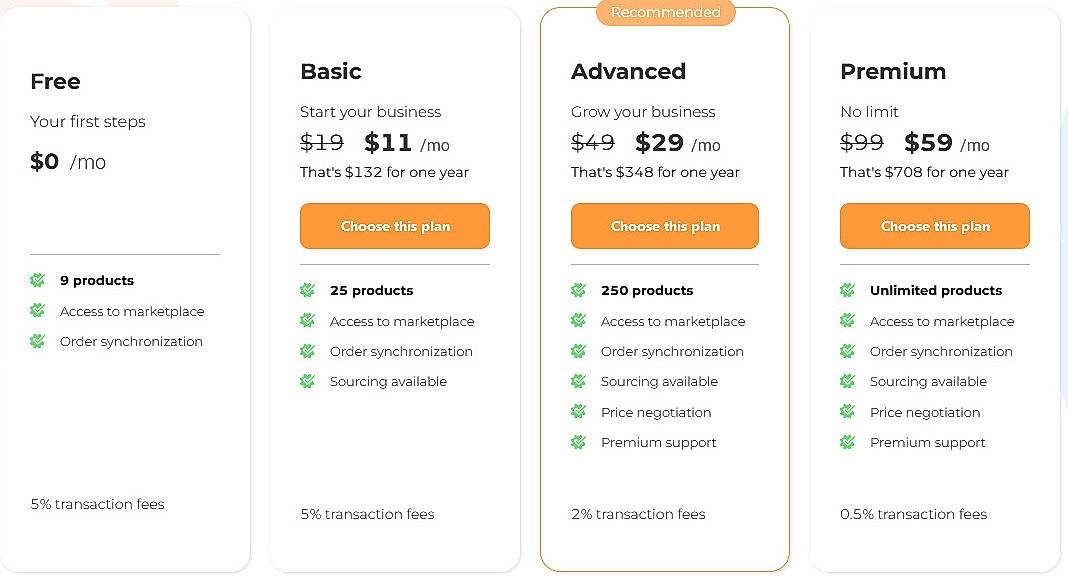Click the Access to marketplace checkmark in Advanced
The height and width of the screenshot is (582, 1068).
coord(578,321)
